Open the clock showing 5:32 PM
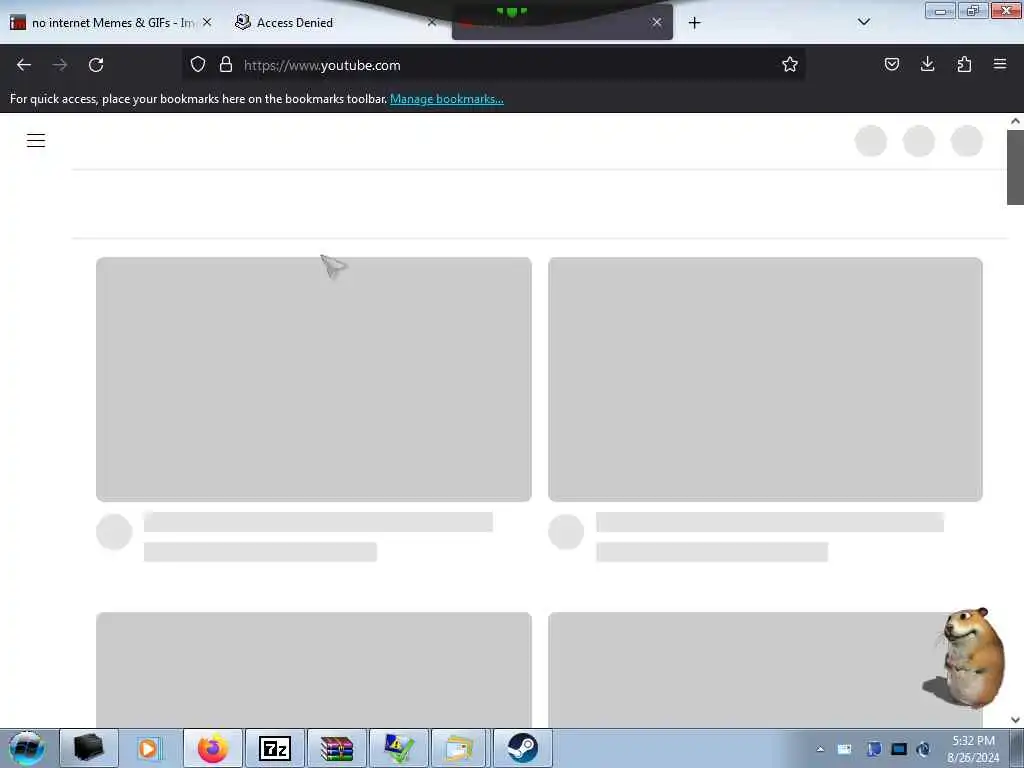This screenshot has width=1024, height=768. [973, 749]
